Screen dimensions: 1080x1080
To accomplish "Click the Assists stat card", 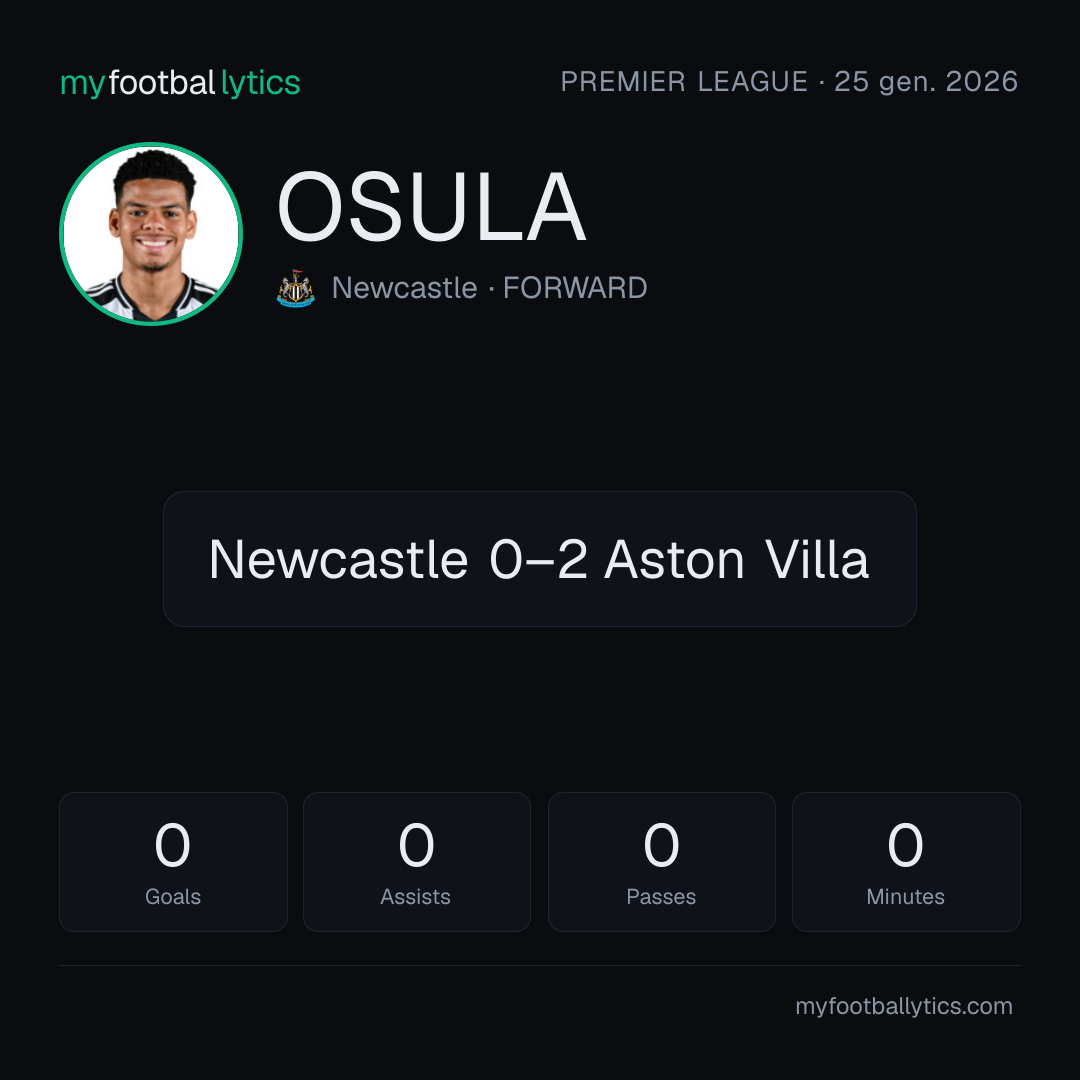I will tap(417, 862).
